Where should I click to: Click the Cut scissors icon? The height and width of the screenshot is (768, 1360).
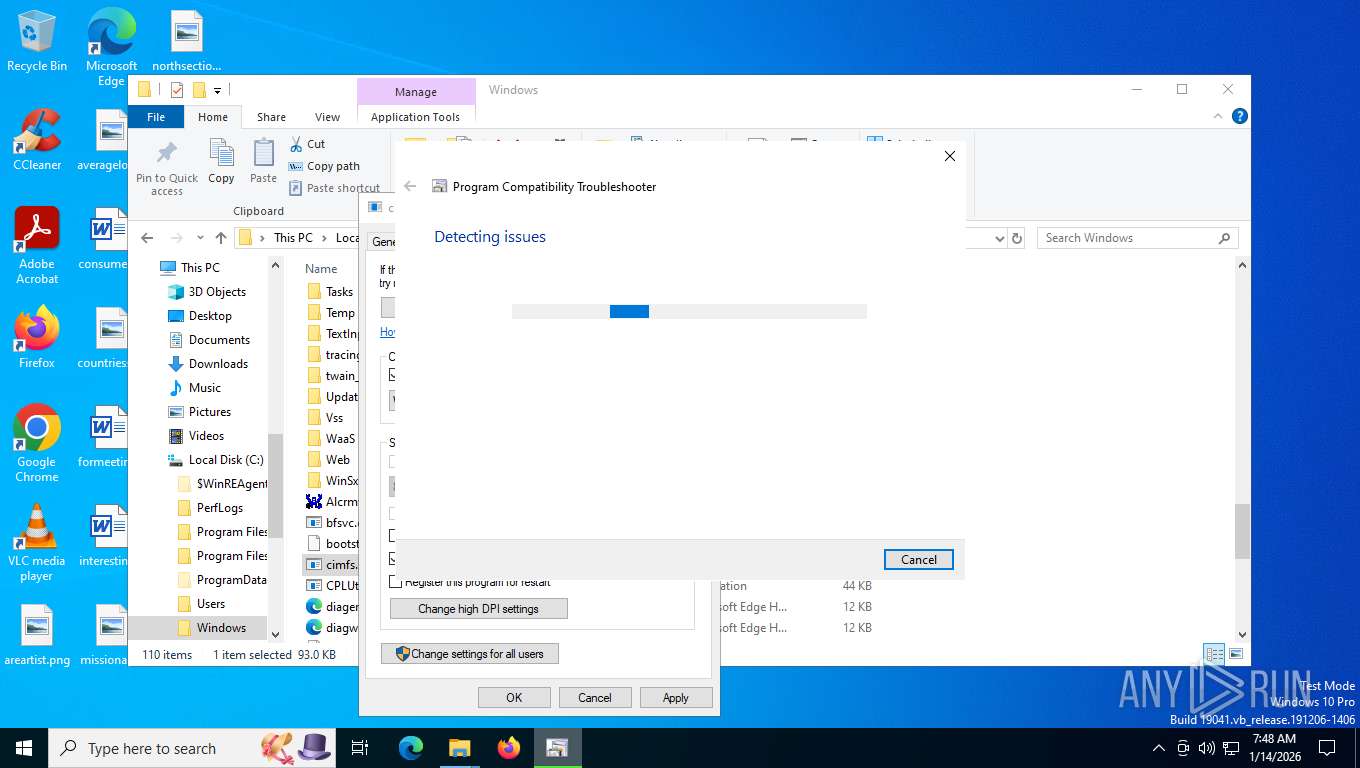click(296, 144)
